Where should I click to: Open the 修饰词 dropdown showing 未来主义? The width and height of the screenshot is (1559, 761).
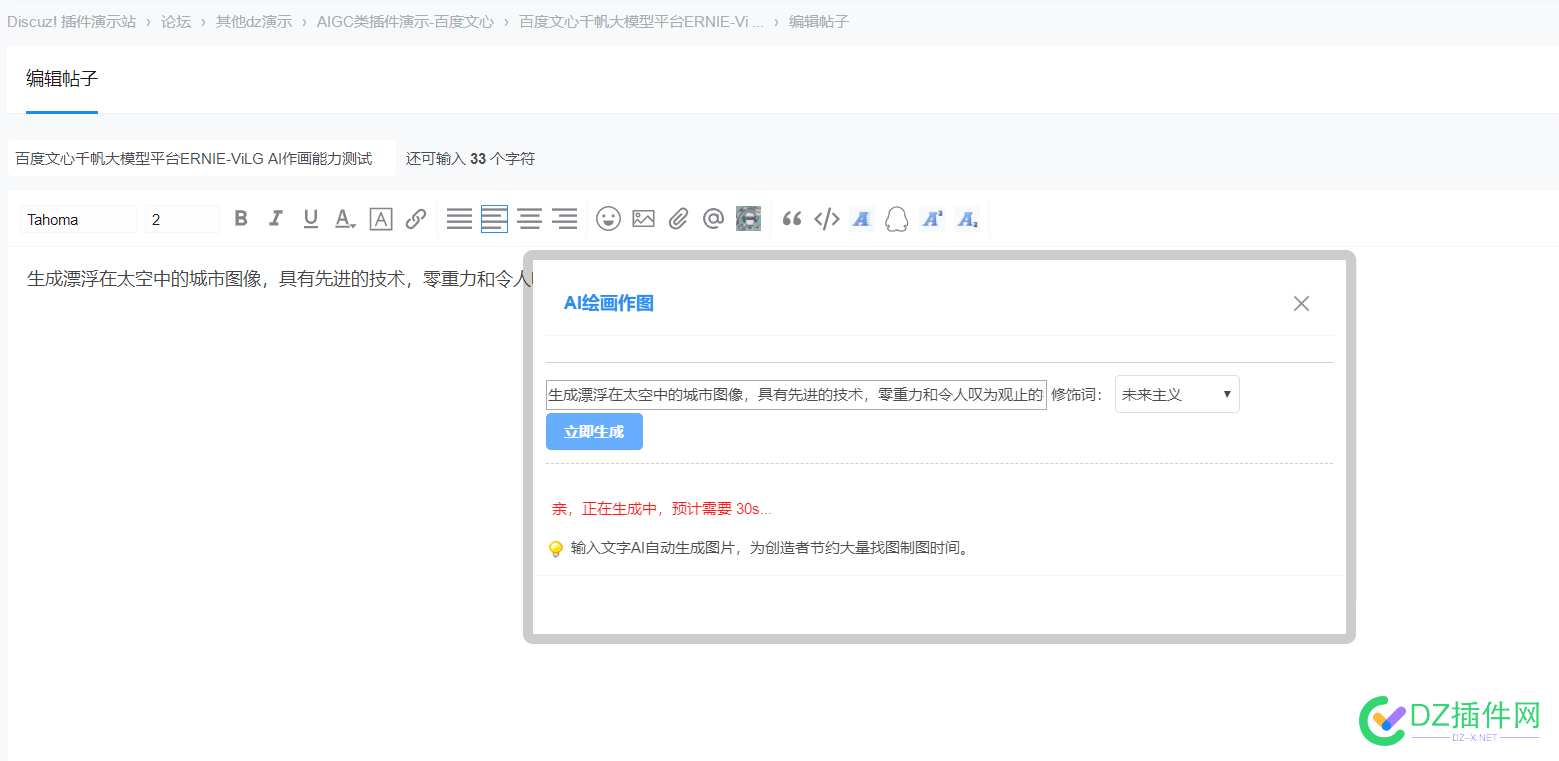(1177, 394)
